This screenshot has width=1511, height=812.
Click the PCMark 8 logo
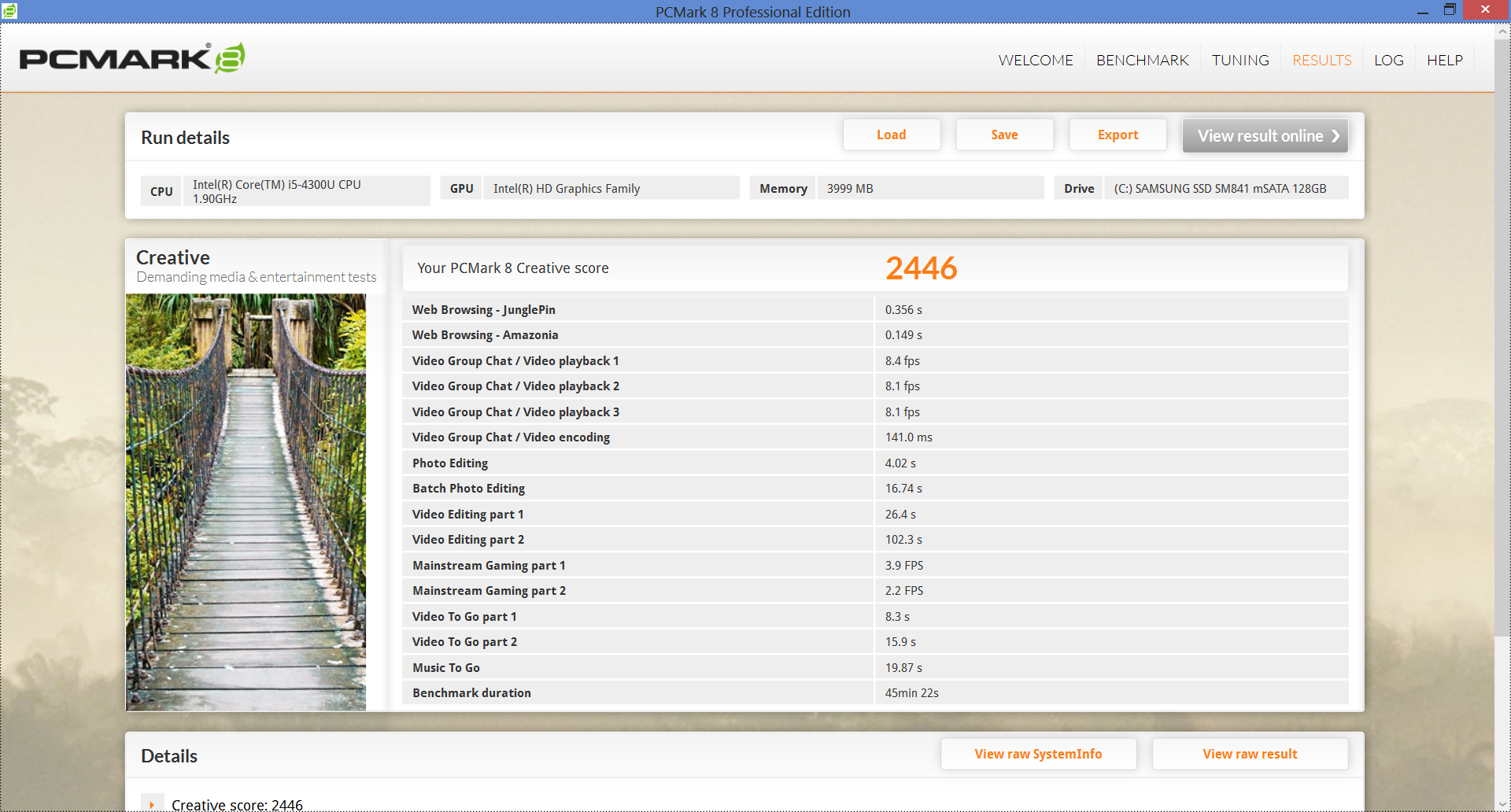132,58
